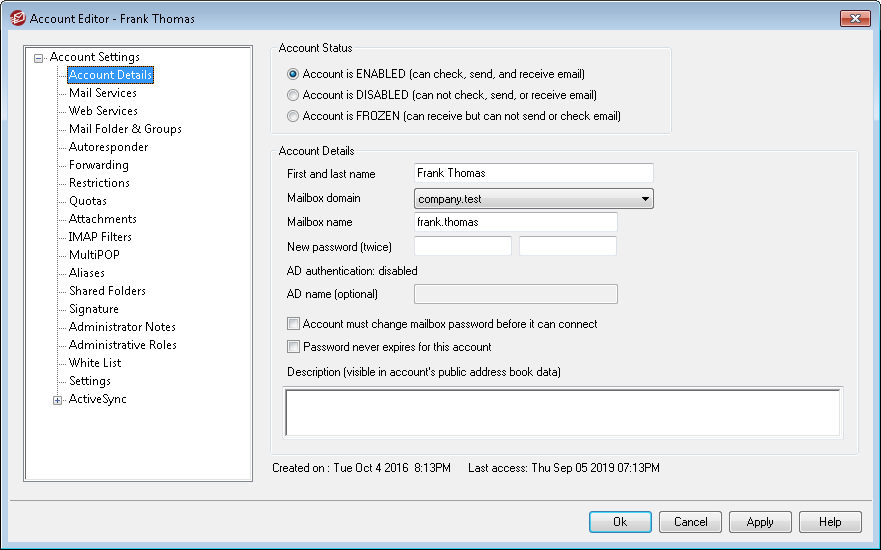The height and width of the screenshot is (550, 881).
Task: Select Forwarding in the settings tree
Action: click(98, 165)
